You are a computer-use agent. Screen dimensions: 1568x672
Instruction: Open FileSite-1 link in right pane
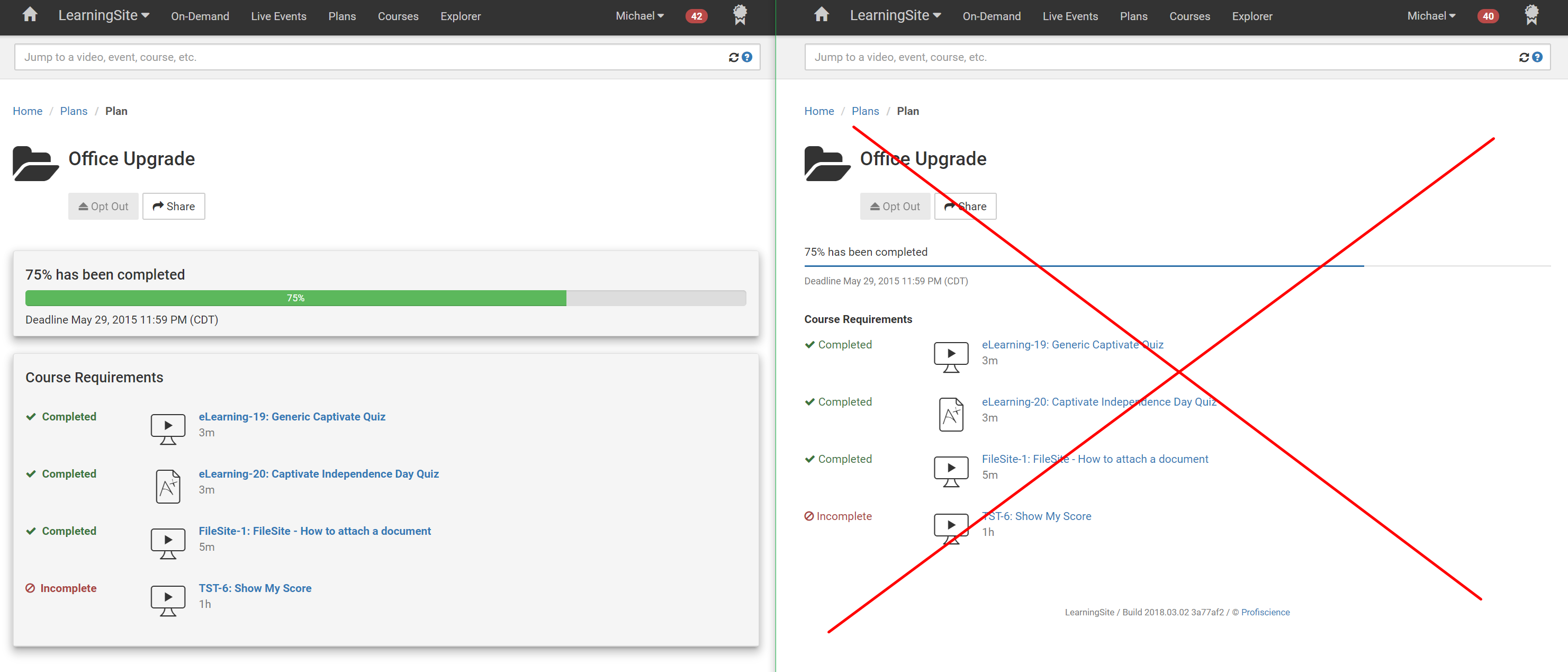click(x=1095, y=459)
